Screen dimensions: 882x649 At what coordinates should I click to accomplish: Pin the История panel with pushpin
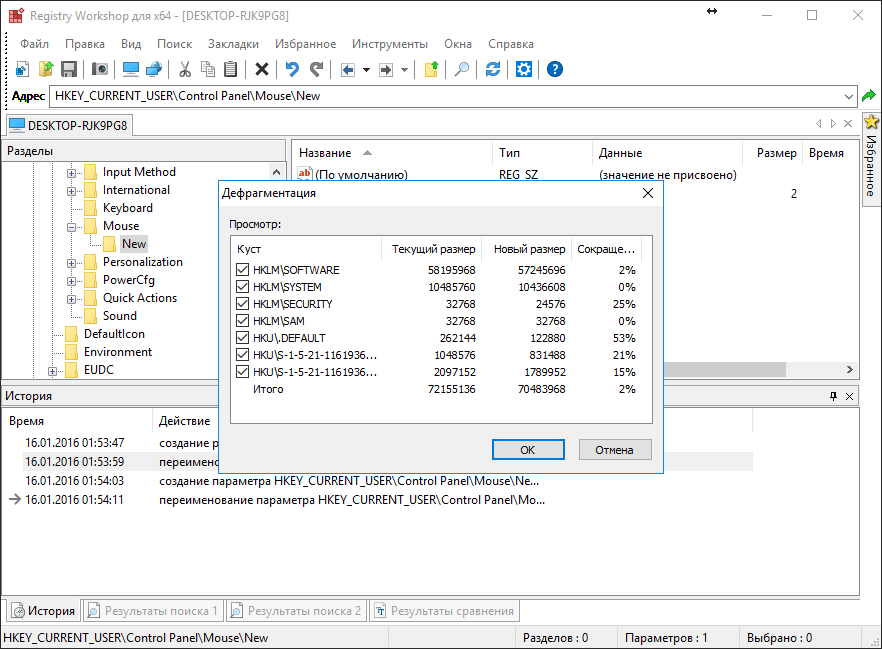tap(834, 396)
